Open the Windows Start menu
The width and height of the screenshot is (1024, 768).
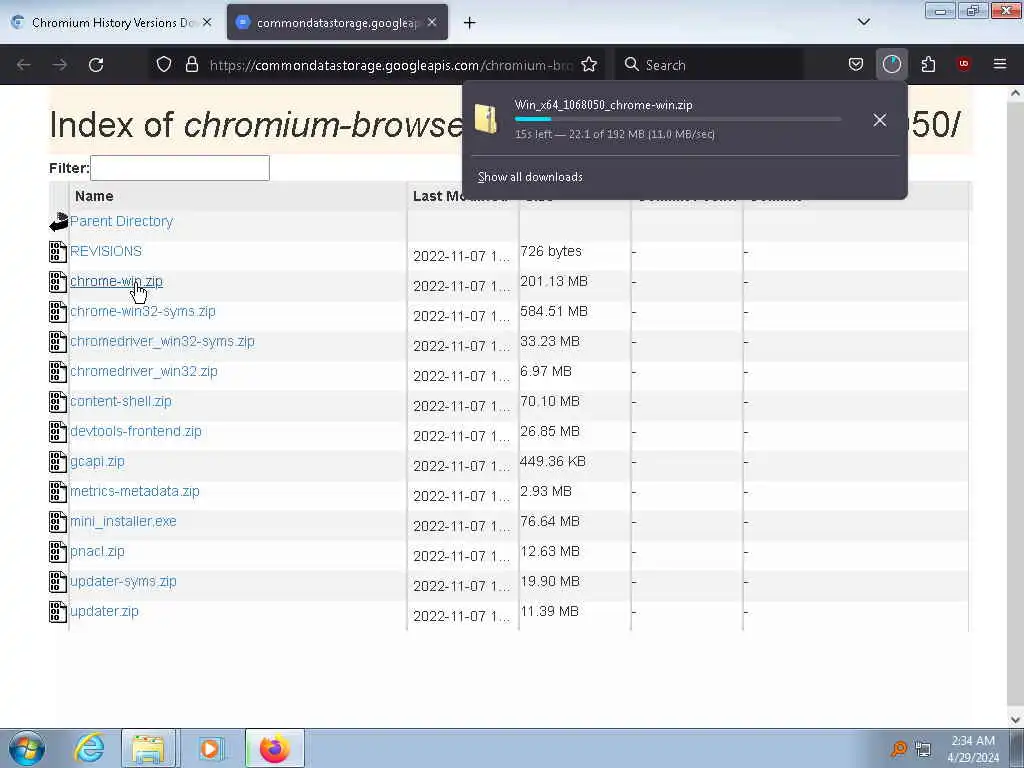click(27, 748)
